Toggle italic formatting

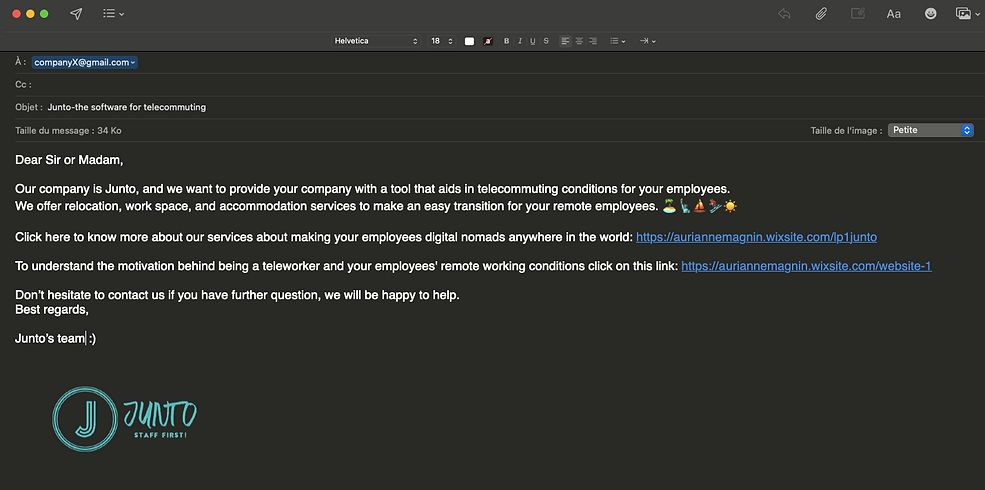[x=520, y=41]
